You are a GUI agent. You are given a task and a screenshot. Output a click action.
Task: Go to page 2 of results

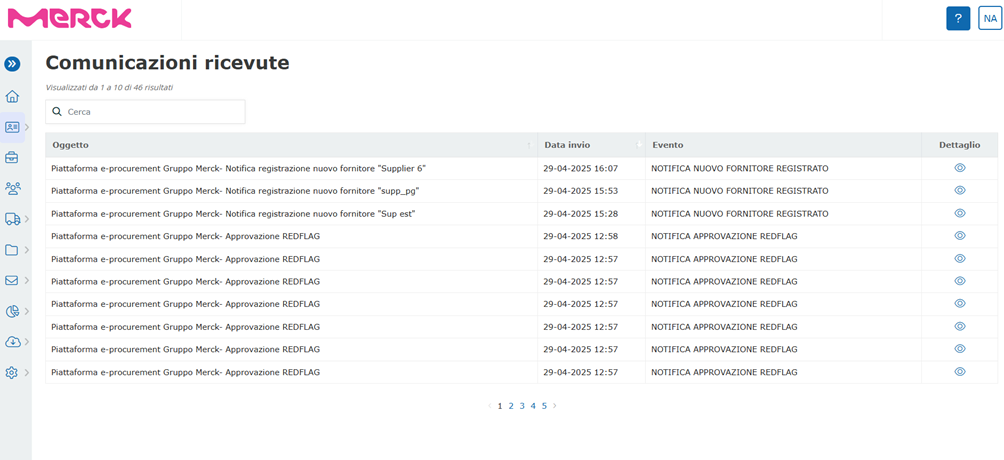coord(511,406)
